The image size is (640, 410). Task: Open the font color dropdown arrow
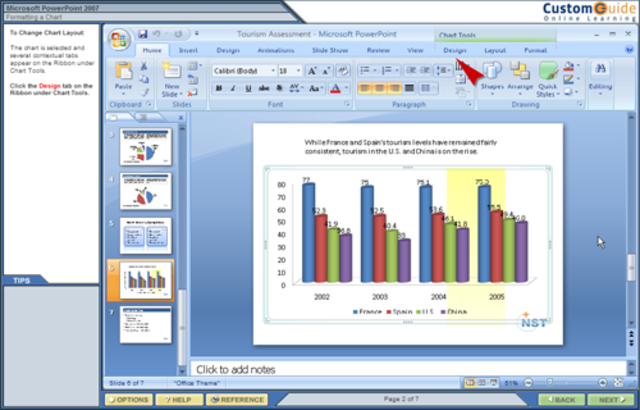(x=346, y=88)
